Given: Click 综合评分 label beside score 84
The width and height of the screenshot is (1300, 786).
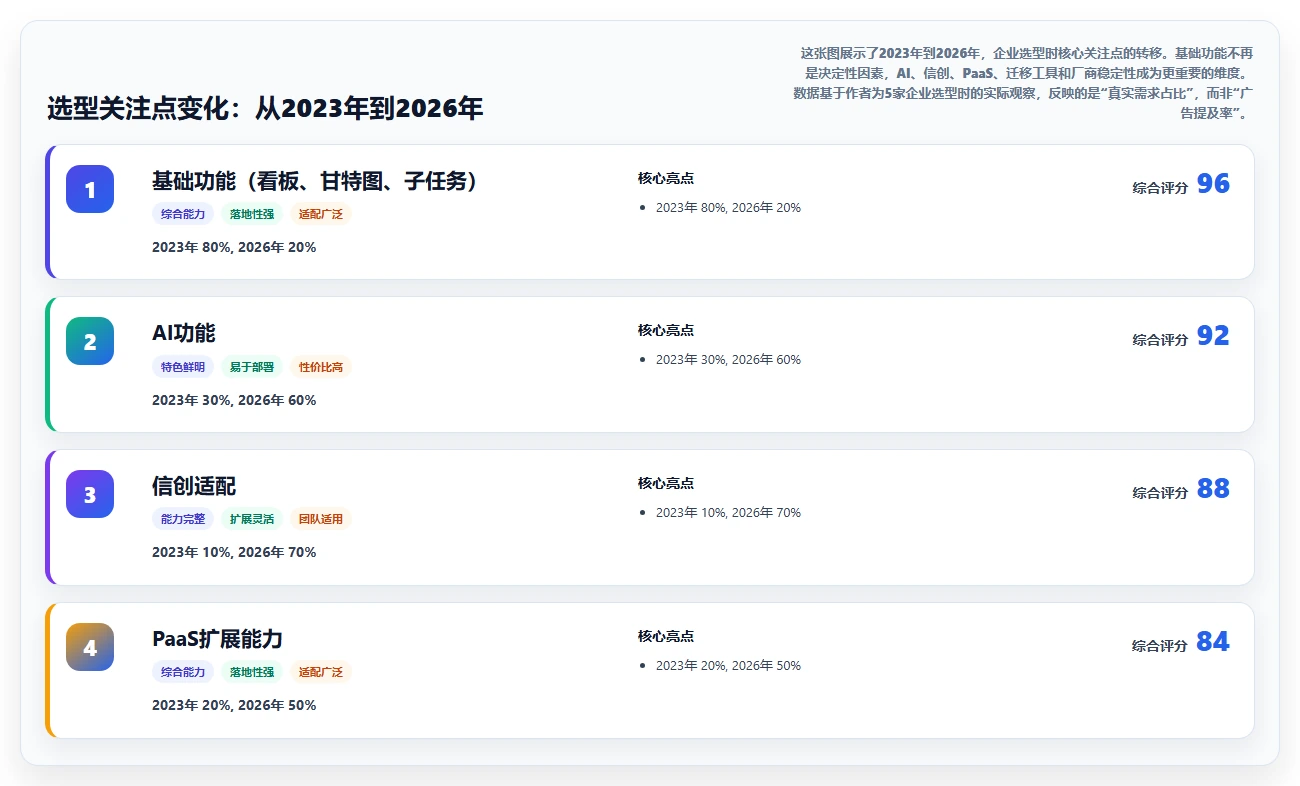Looking at the screenshot, I should click(1160, 646).
